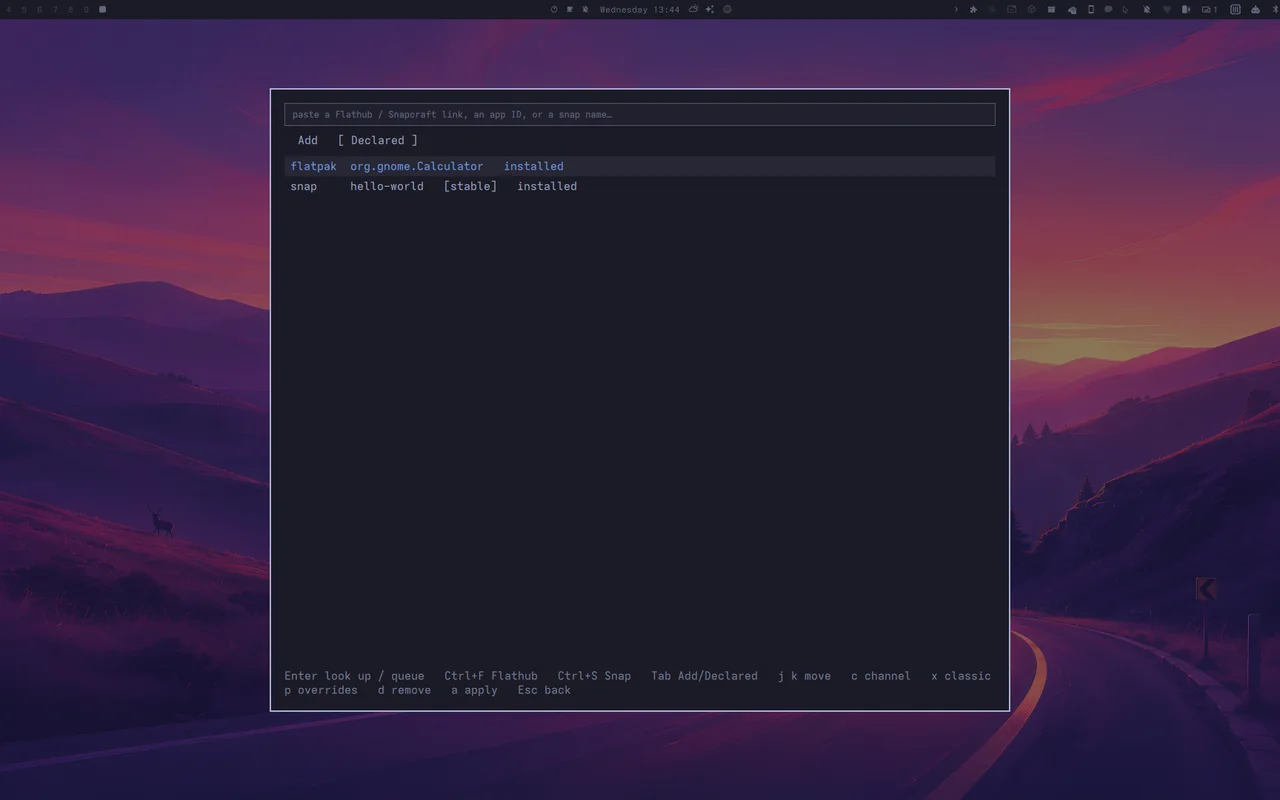Click the [stable] channel label for hello-world
The image size is (1280, 800).
point(470,186)
